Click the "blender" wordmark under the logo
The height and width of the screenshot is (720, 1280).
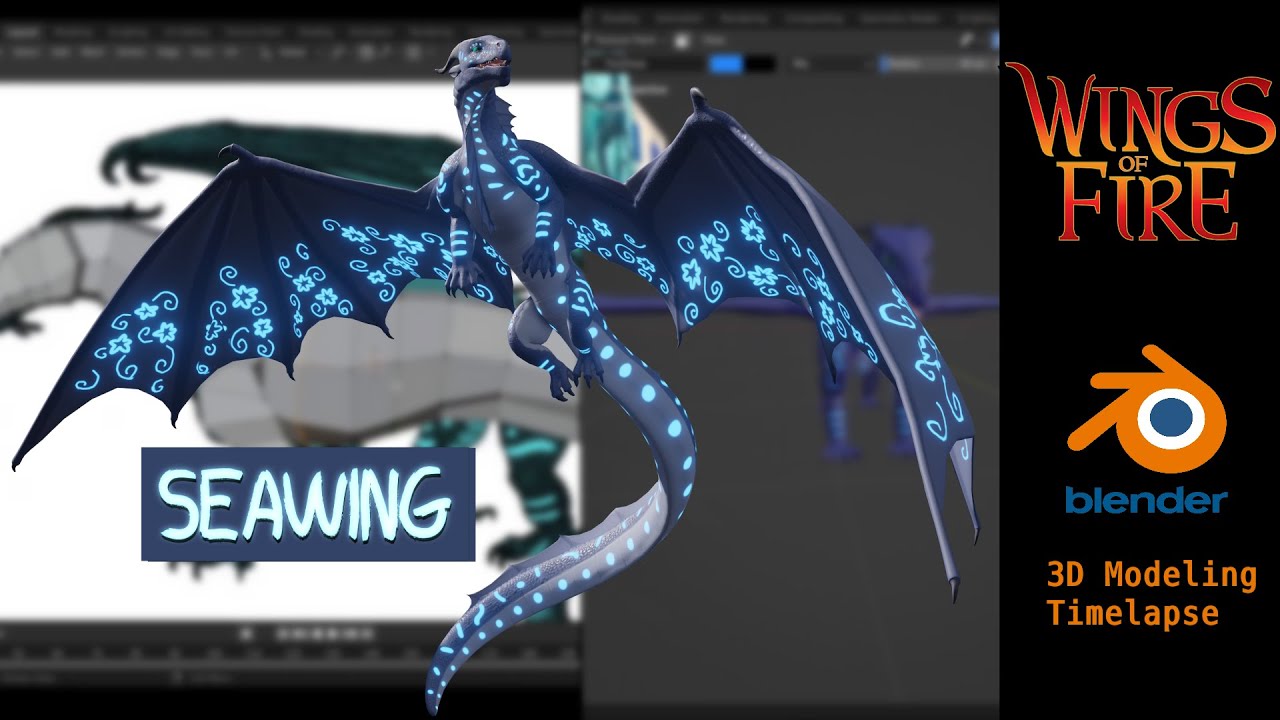tap(1146, 499)
